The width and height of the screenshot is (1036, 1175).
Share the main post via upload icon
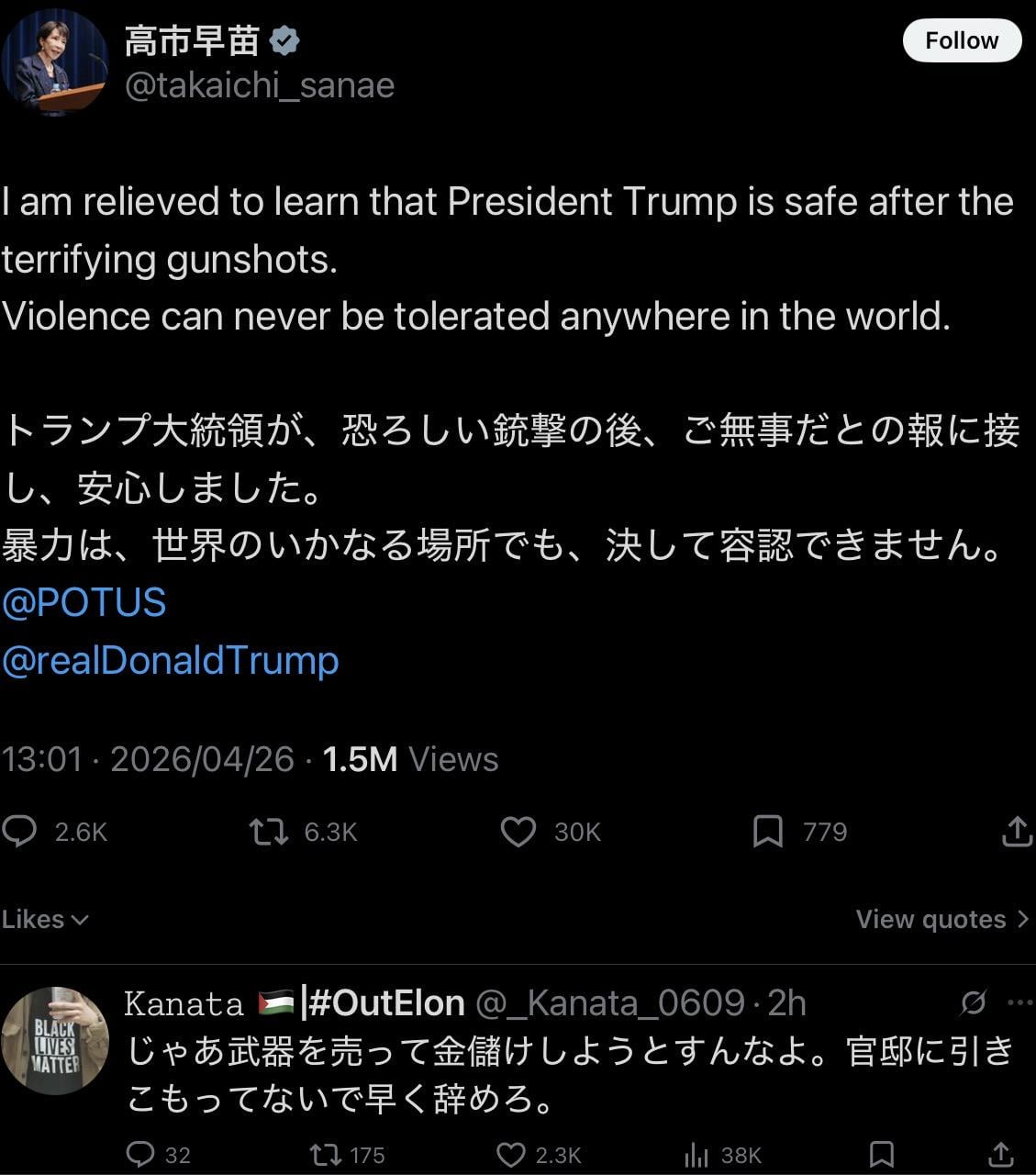pyautogui.click(x=1017, y=832)
